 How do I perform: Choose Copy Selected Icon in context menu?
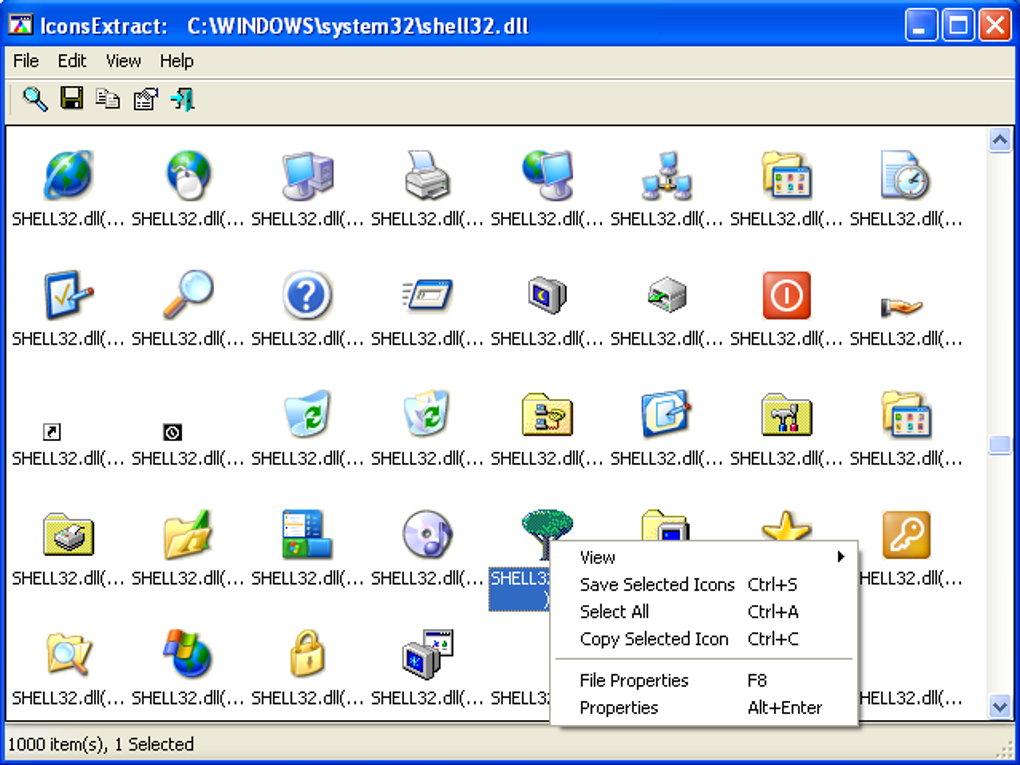pos(705,639)
